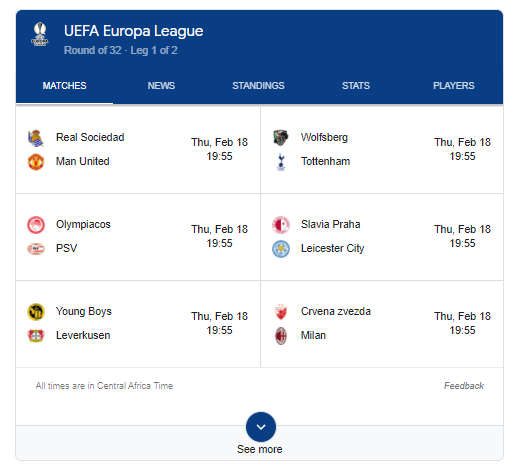Click the Young Boys club crest
Viewport: 513px width, 465px height.
pos(36,312)
